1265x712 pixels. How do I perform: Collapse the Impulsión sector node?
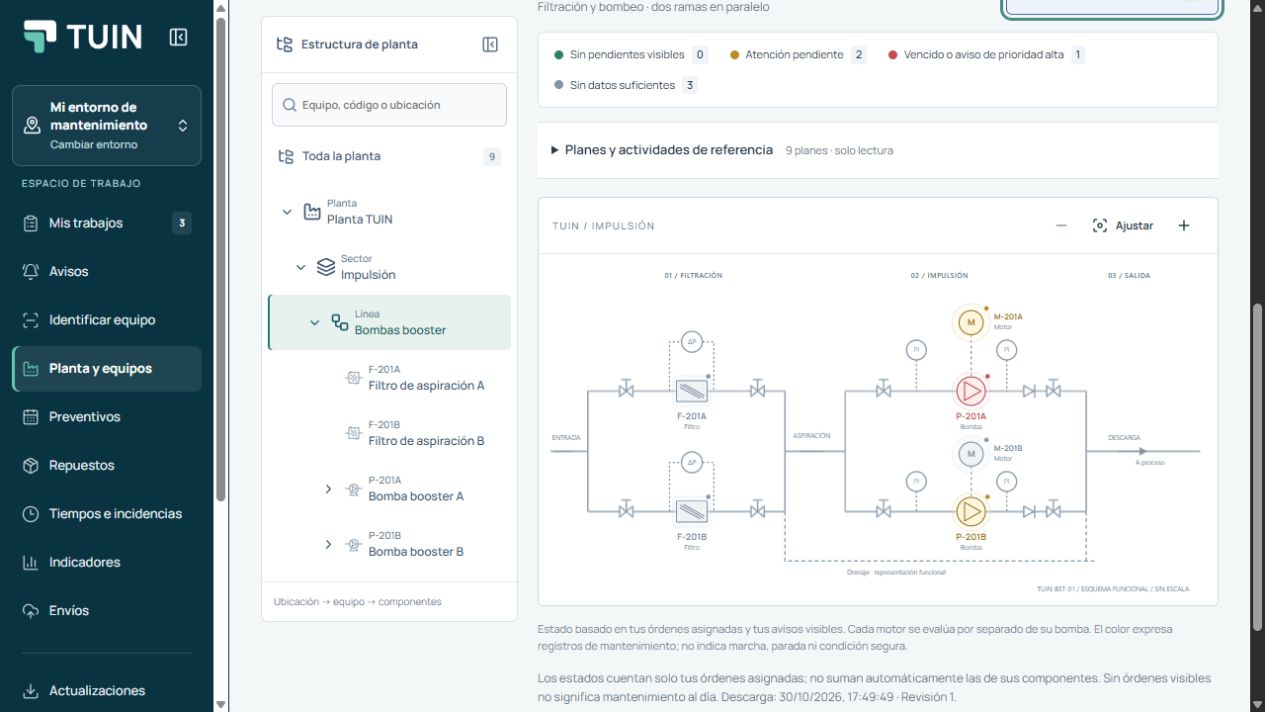click(301, 267)
